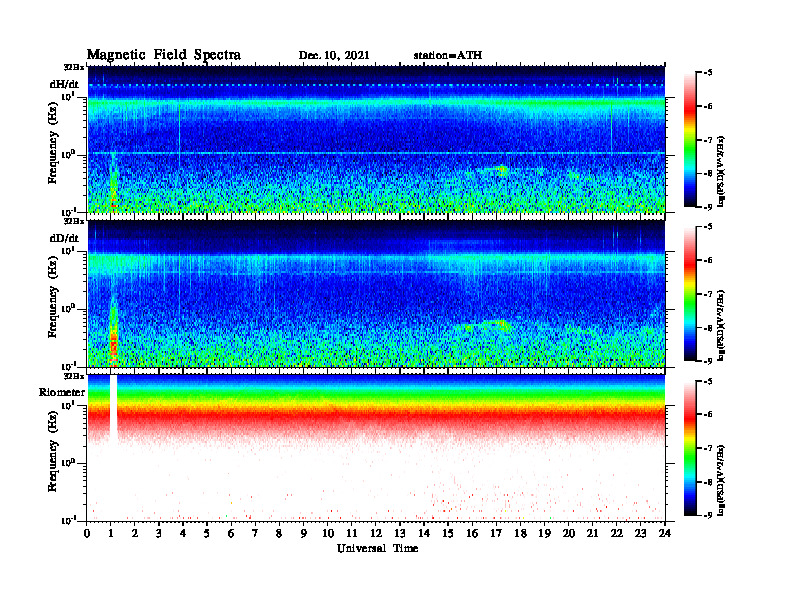The width and height of the screenshot is (792, 612).
Task: Click the 32Hz label atop the Riometer panel
Action: pyautogui.click(x=74, y=376)
